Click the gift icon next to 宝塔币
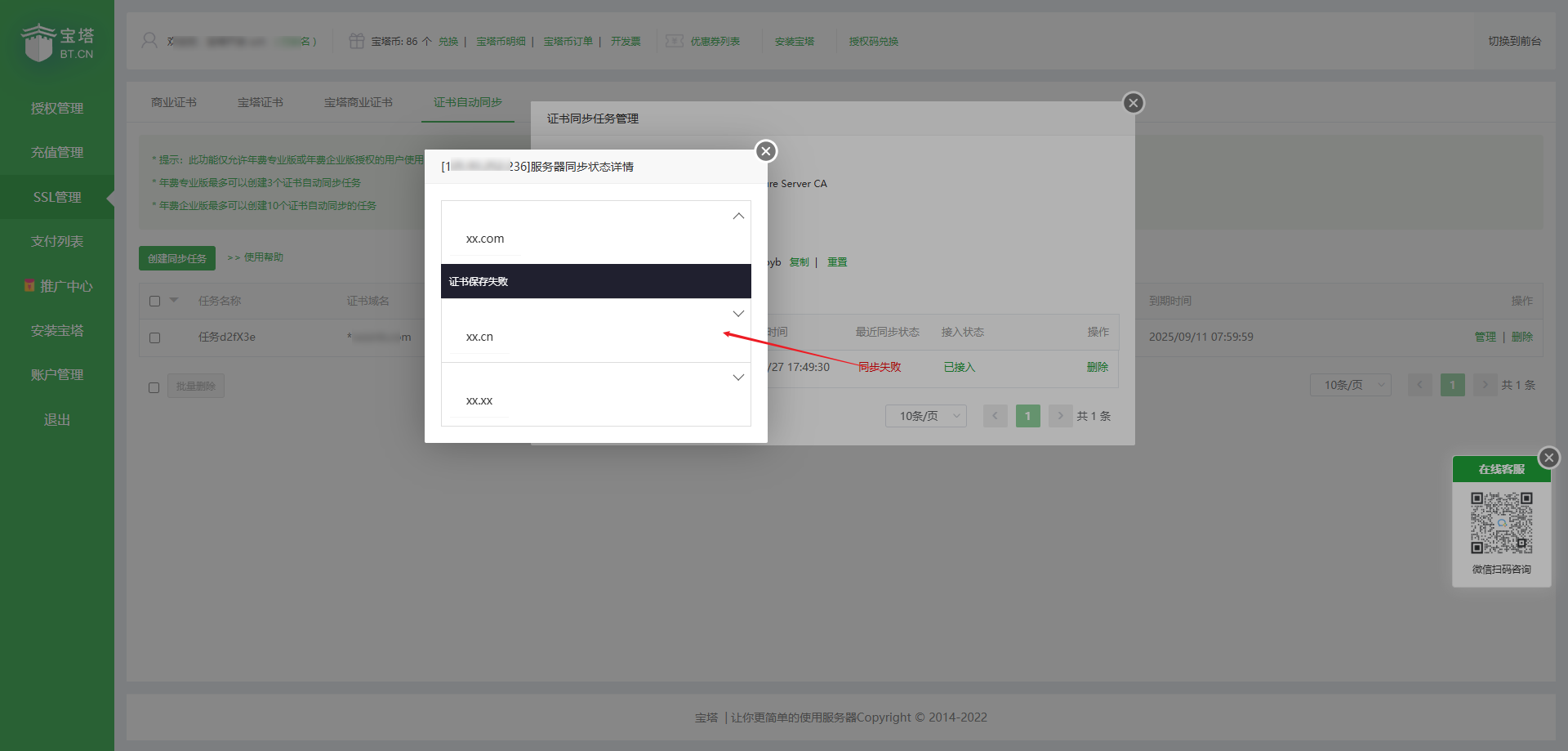1568x751 pixels. click(x=356, y=41)
